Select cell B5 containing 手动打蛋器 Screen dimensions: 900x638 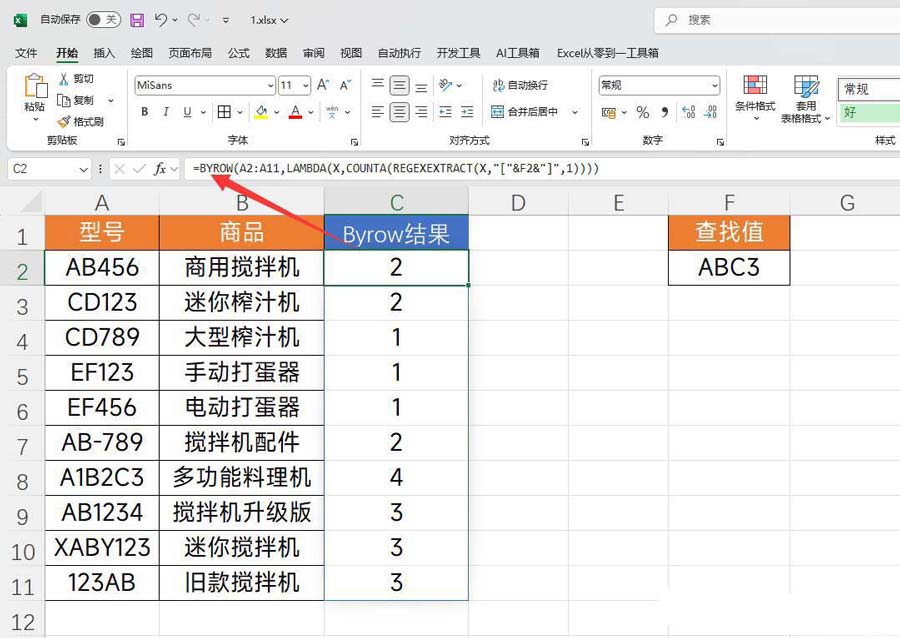coord(242,372)
